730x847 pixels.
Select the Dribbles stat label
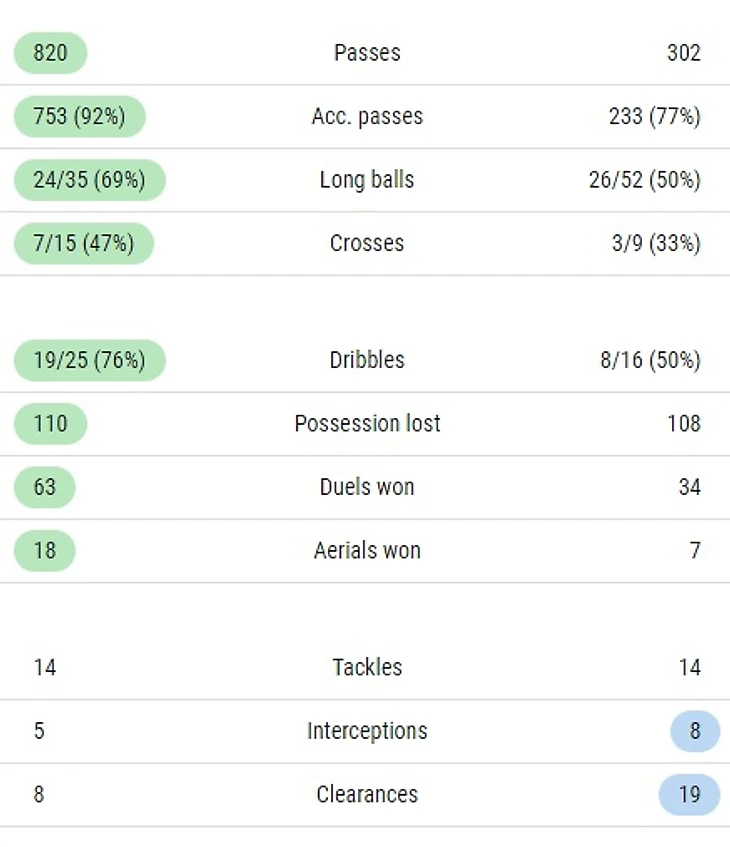point(367,360)
